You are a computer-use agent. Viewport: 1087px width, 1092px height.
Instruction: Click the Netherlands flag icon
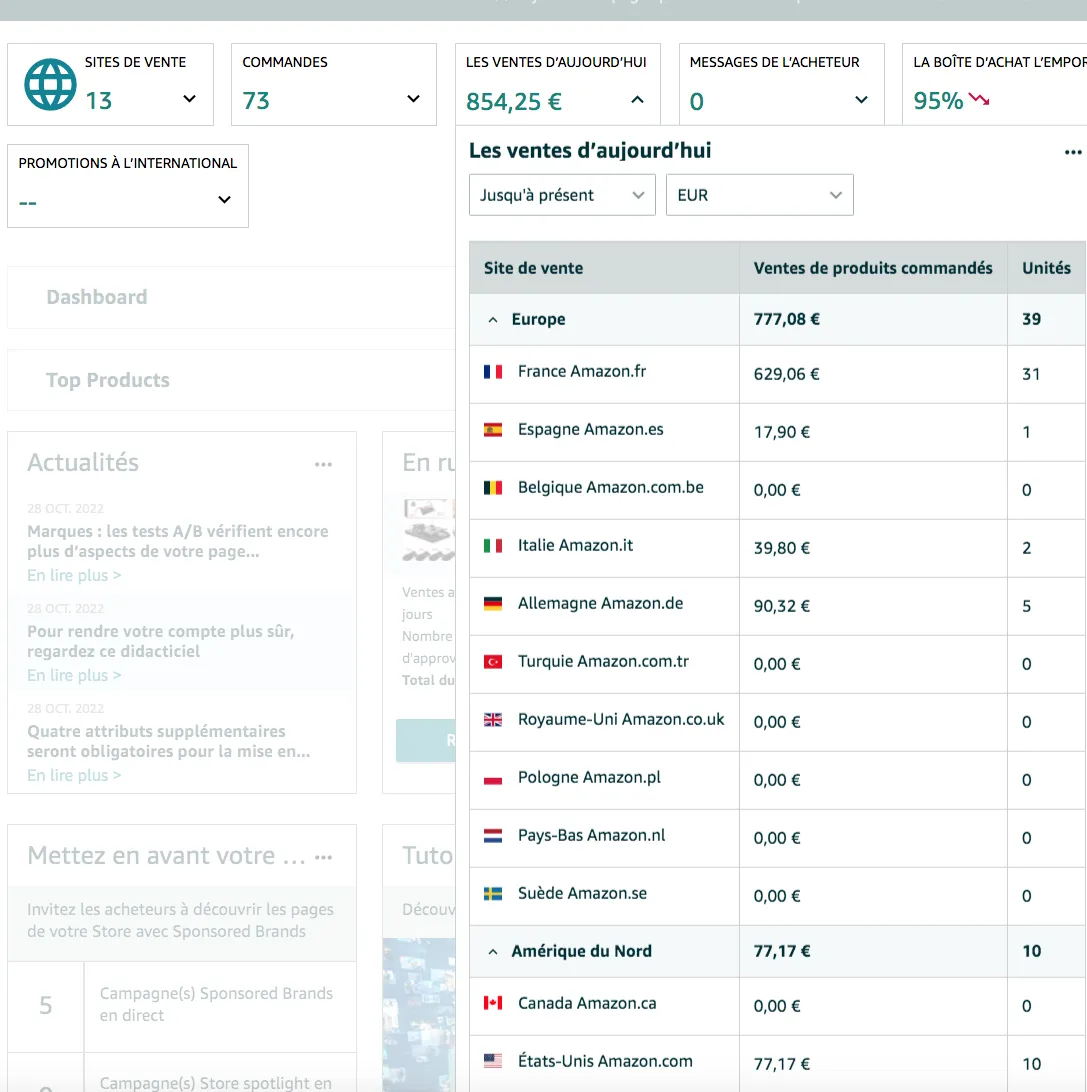point(493,836)
